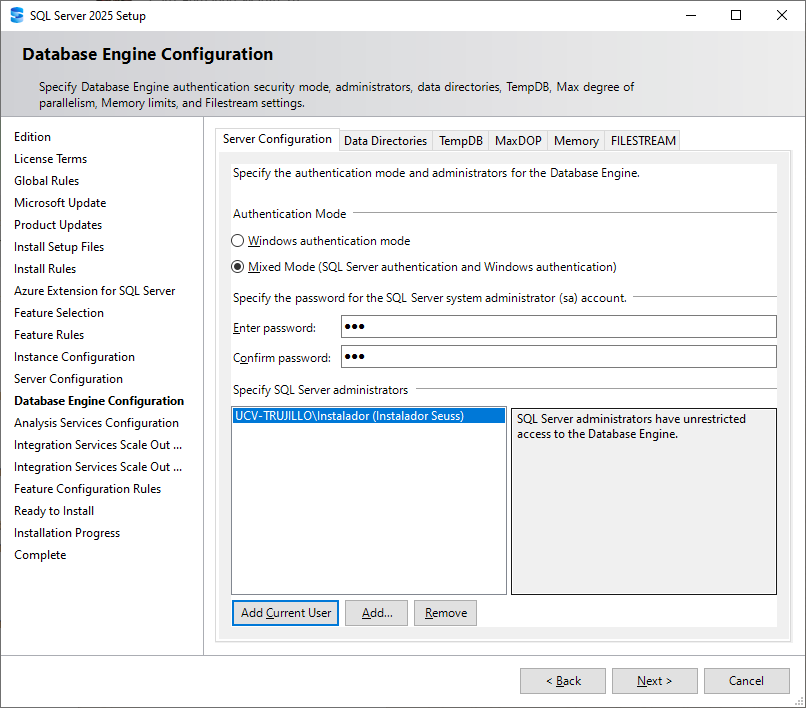Click the Add Current User button

pos(285,613)
